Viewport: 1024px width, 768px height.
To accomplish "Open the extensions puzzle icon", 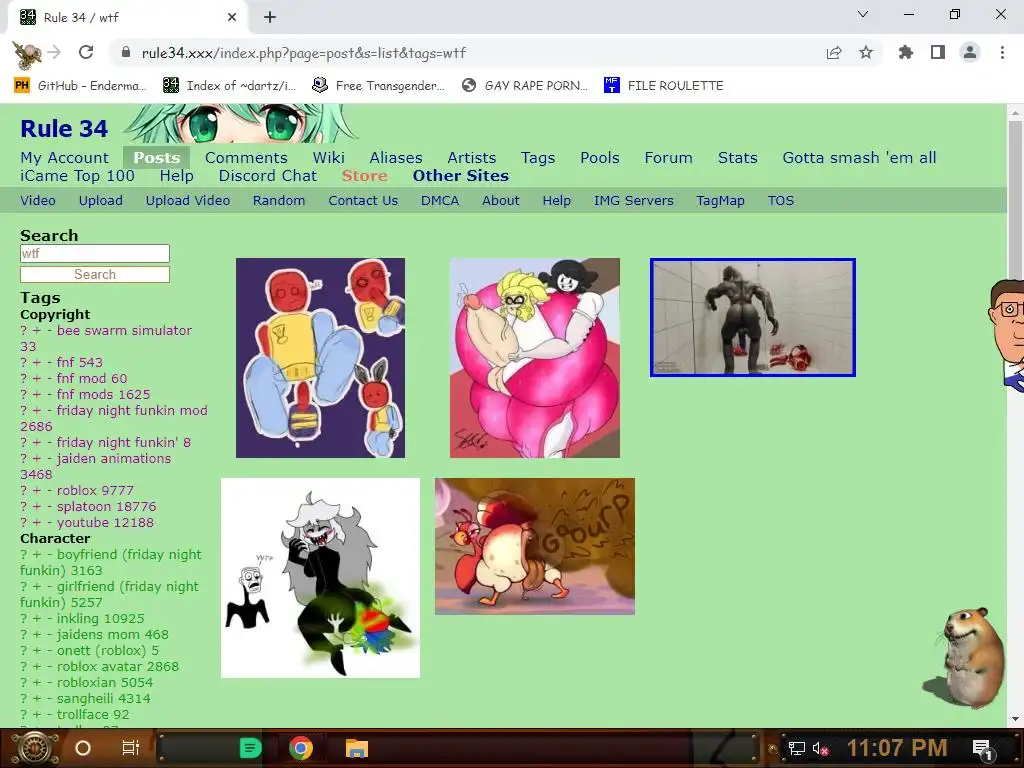I will coord(905,52).
